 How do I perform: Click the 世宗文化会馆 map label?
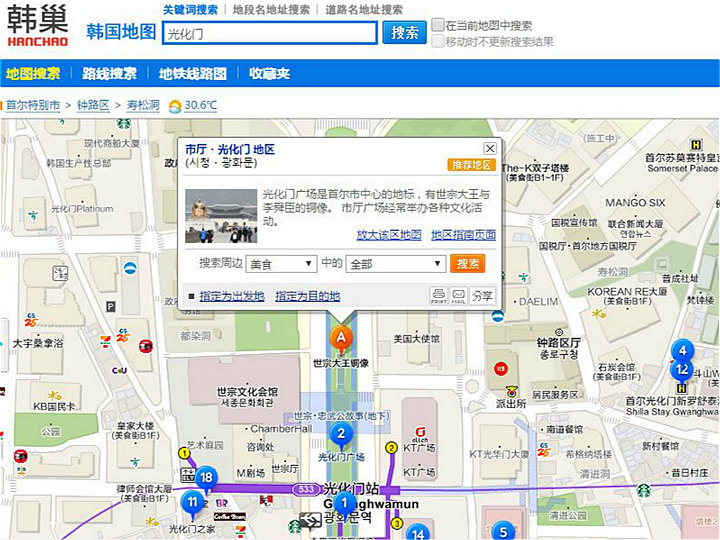coord(247,392)
